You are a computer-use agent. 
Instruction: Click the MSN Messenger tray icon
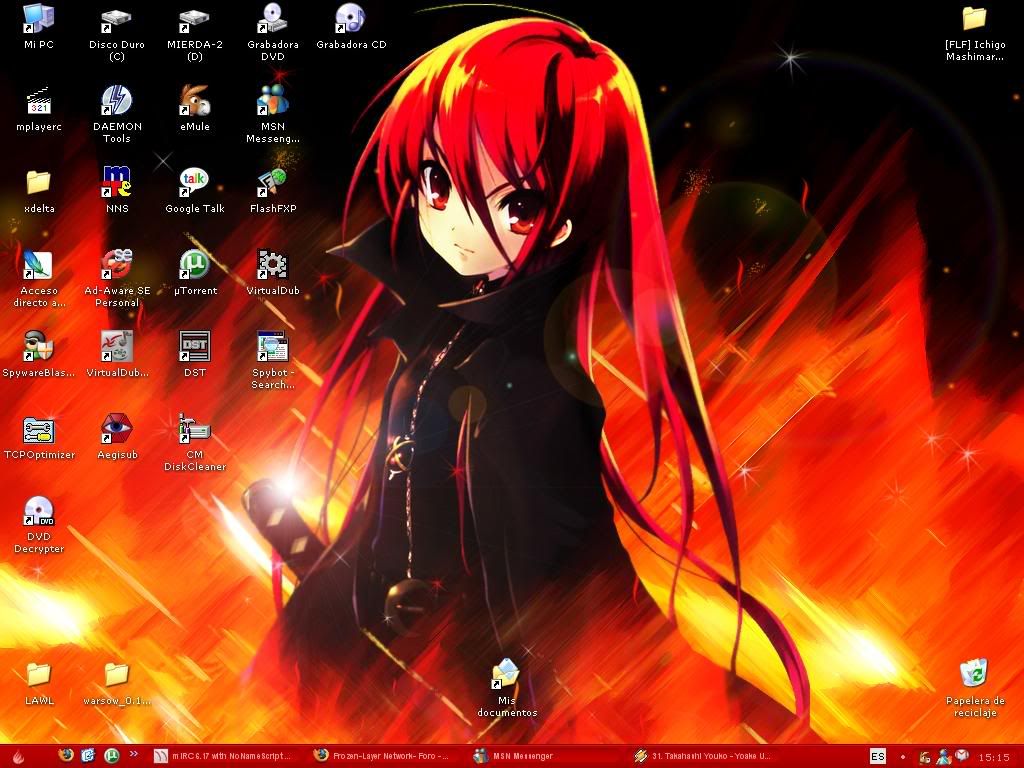tap(943, 757)
